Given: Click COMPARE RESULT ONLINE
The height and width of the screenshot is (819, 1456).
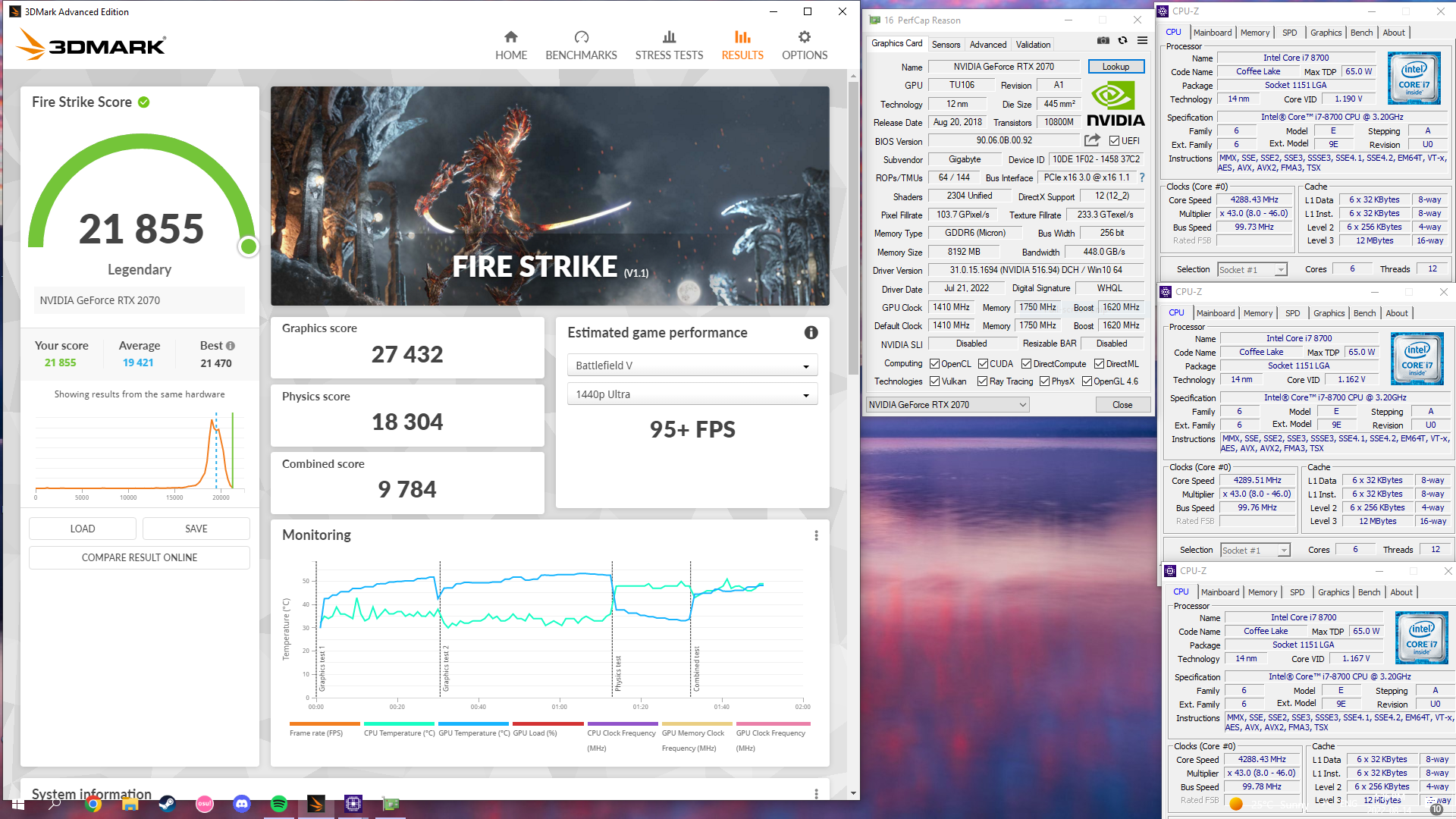Looking at the screenshot, I should (140, 557).
